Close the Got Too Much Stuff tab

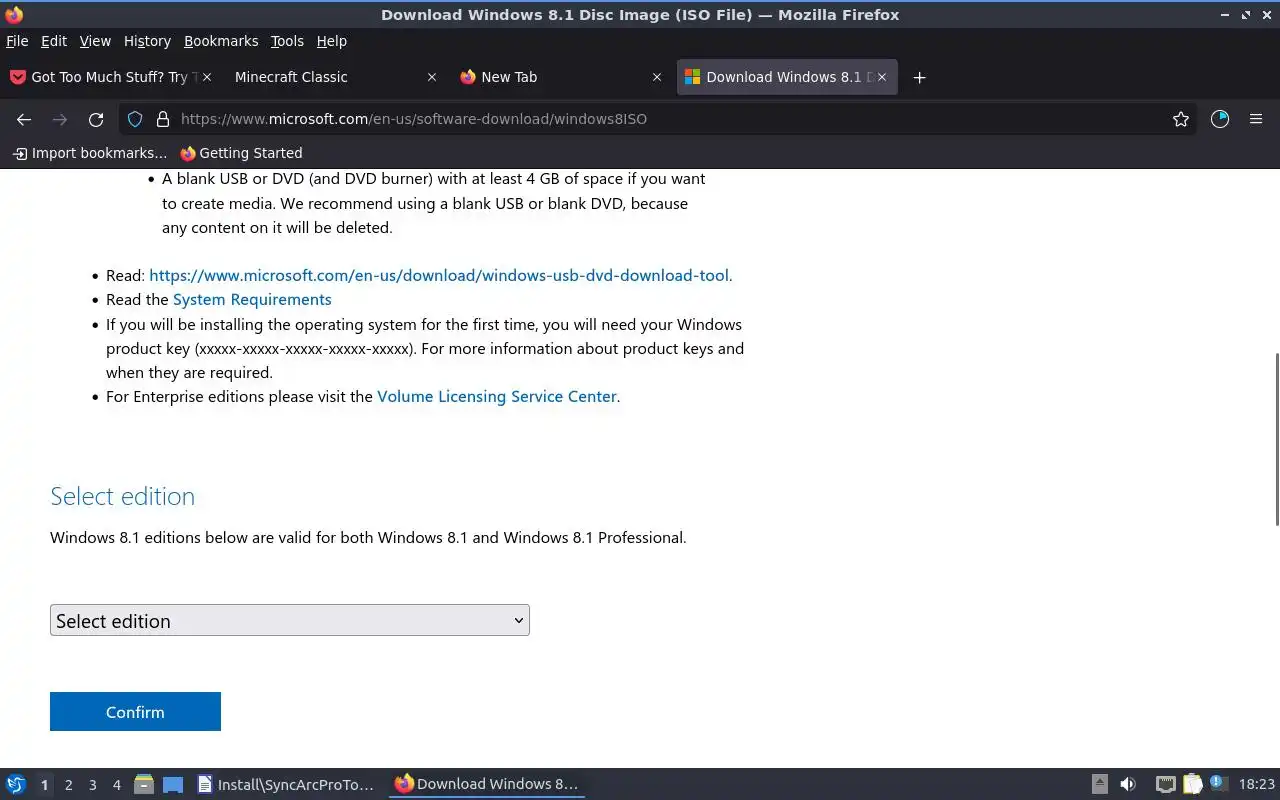tap(207, 77)
